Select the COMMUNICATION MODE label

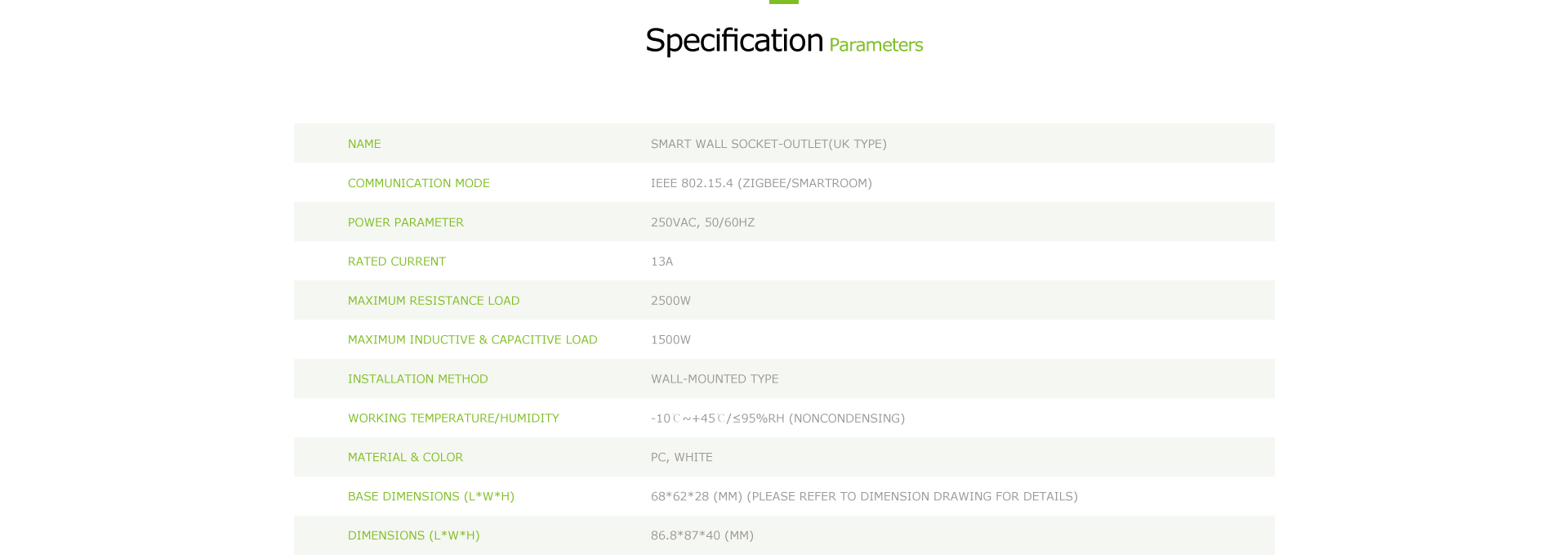(x=419, y=183)
